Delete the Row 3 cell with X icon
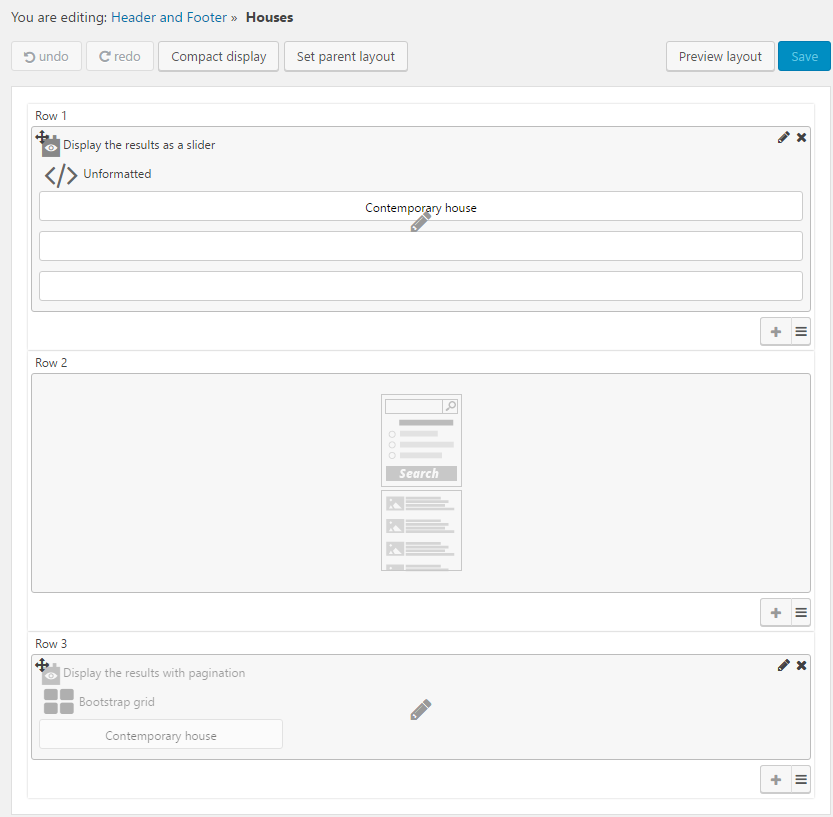Viewport: 833px width, 817px height. pyautogui.click(x=801, y=666)
